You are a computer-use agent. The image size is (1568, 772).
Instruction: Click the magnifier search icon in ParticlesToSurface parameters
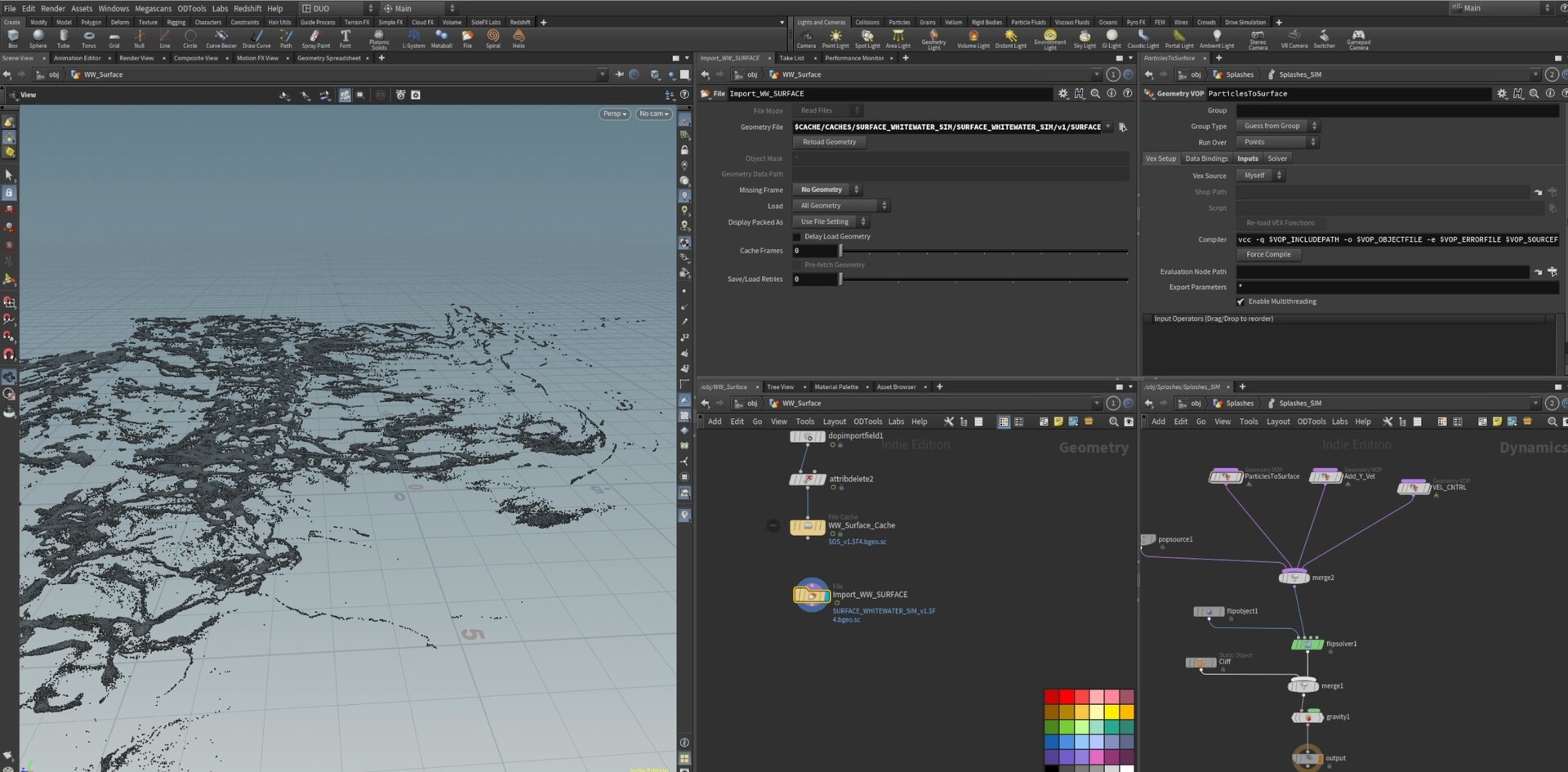point(1535,93)
